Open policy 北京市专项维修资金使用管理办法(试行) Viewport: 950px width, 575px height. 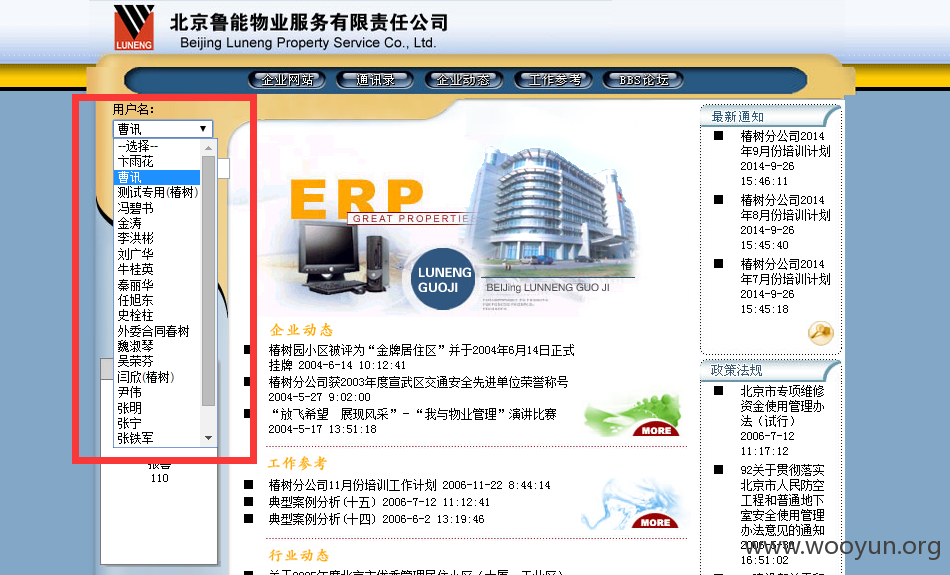(782, 420)
